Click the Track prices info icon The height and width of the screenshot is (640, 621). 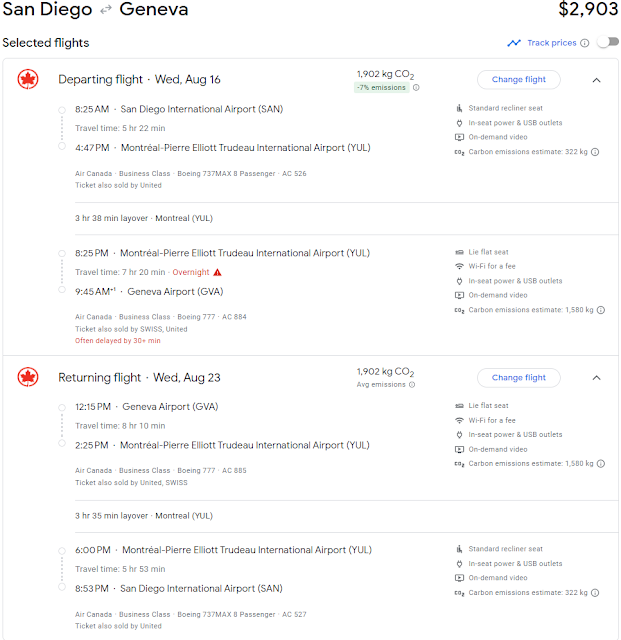point(585,43)
